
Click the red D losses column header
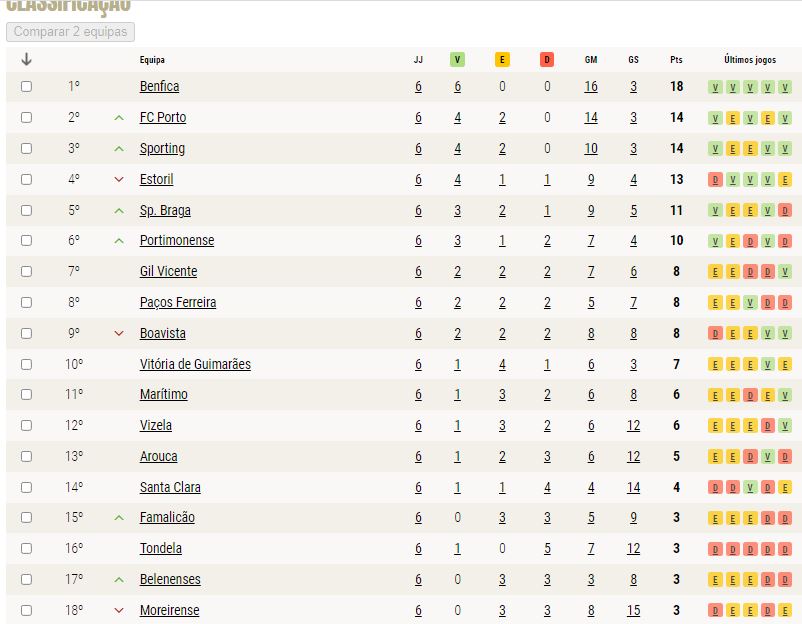[x=547, y=59]
